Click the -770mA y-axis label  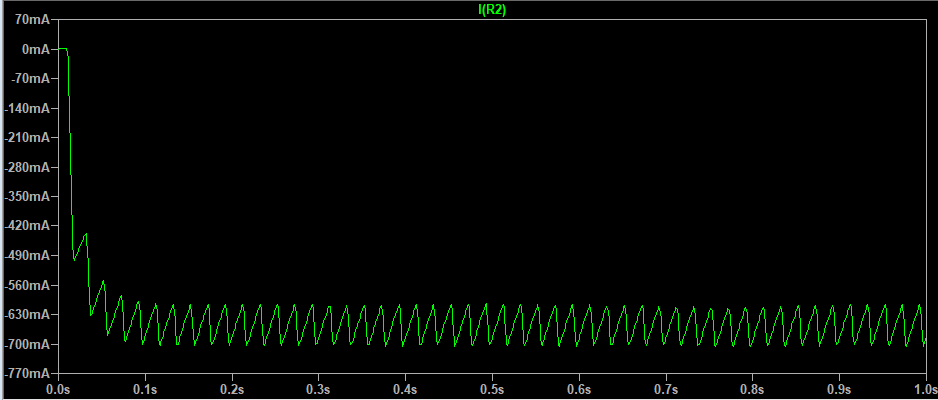[x=29, y=374]
